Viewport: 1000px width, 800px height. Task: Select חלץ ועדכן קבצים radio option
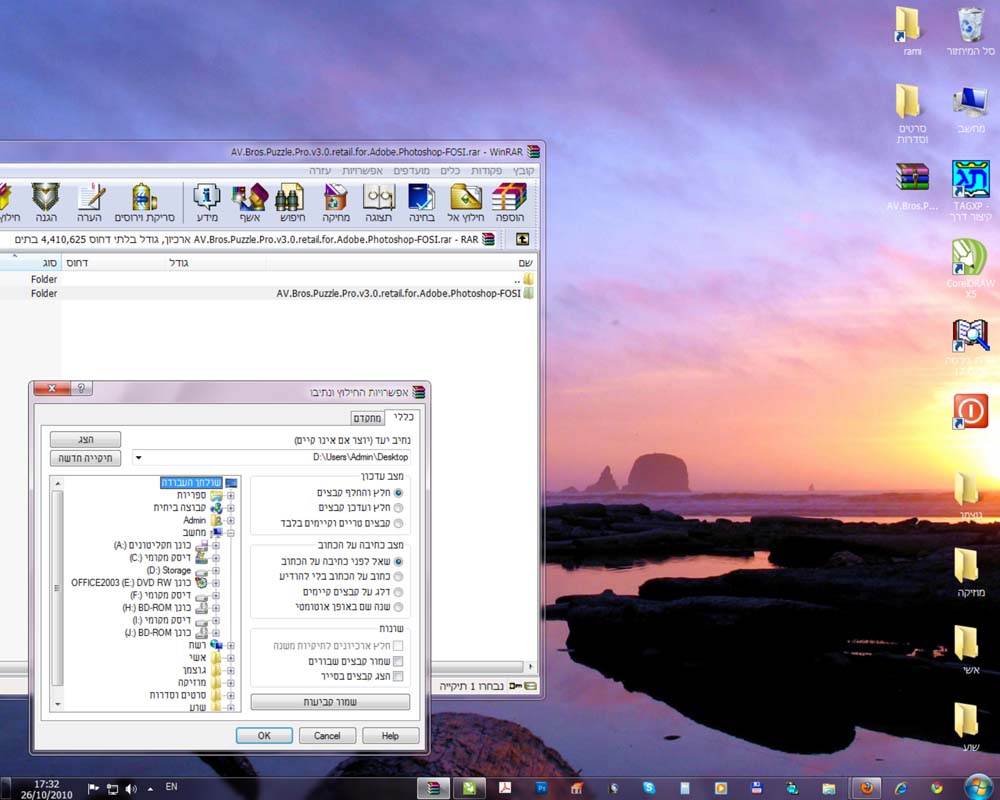point(399,508)
